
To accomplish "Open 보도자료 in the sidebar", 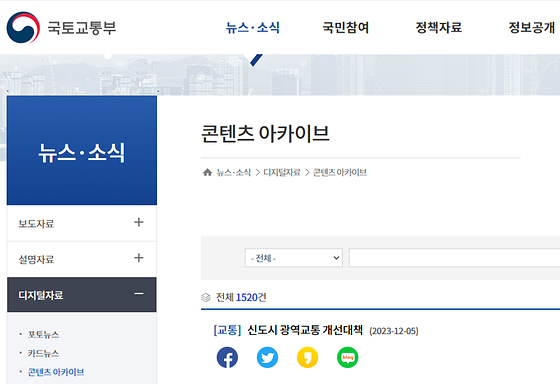I will pos(36,224).
